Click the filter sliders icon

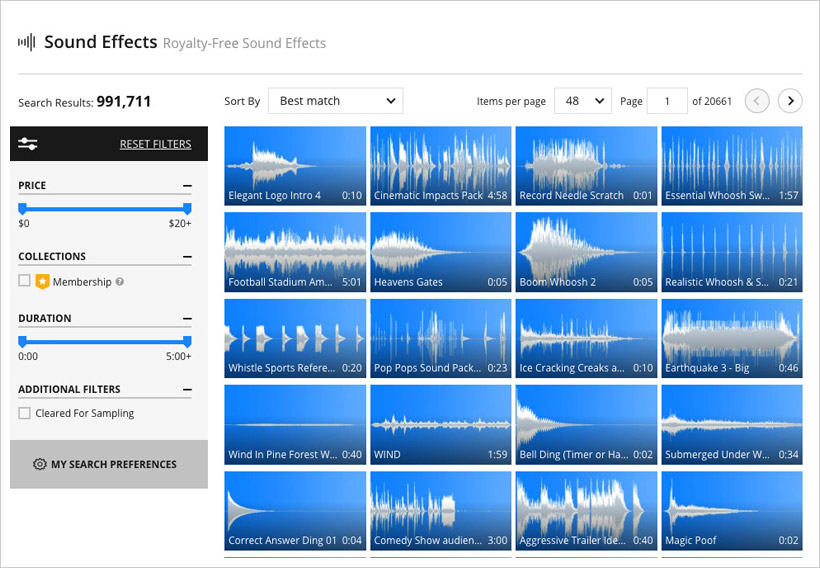tap(28, 144)
